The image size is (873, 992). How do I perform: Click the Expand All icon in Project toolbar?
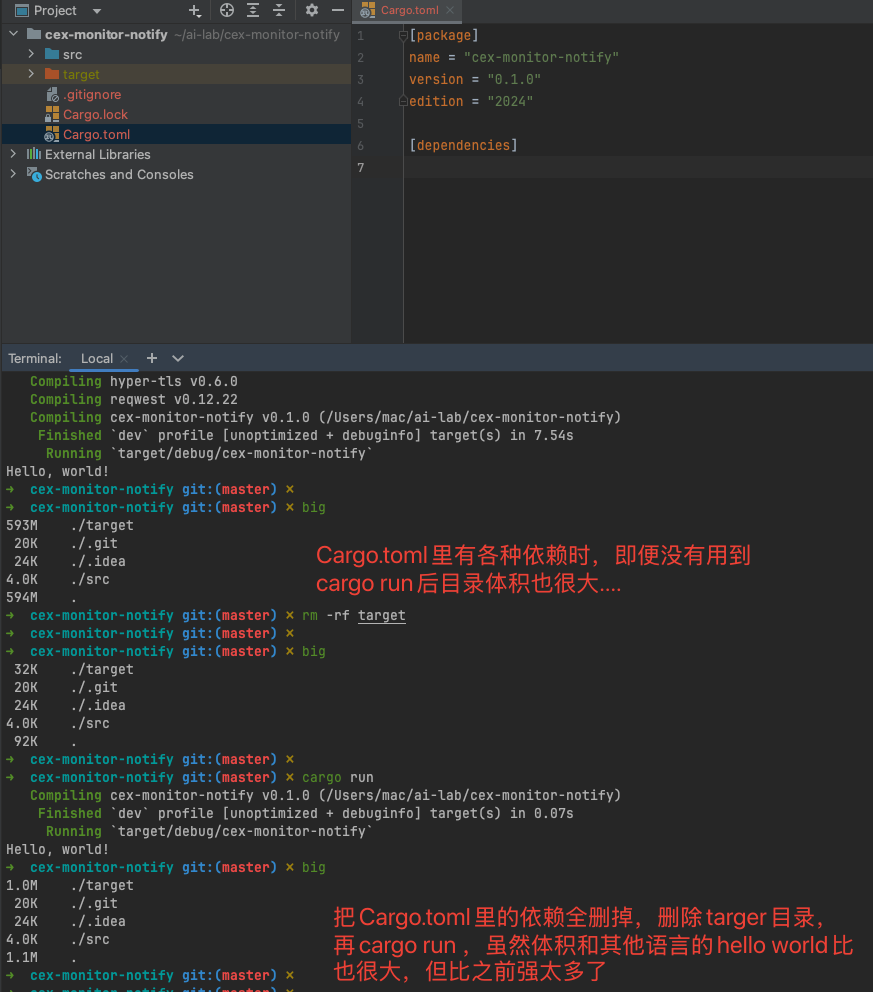pos(253,11)
